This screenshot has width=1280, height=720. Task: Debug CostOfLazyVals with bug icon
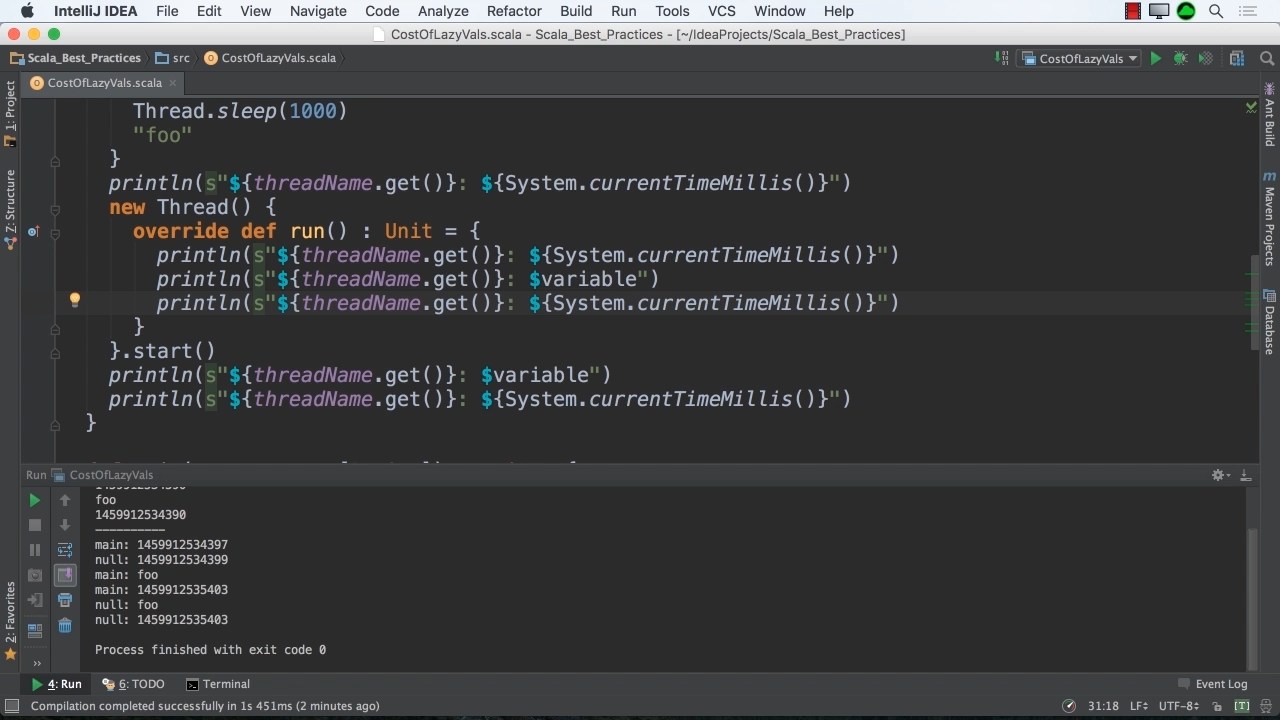click(x=1180, y=58)
